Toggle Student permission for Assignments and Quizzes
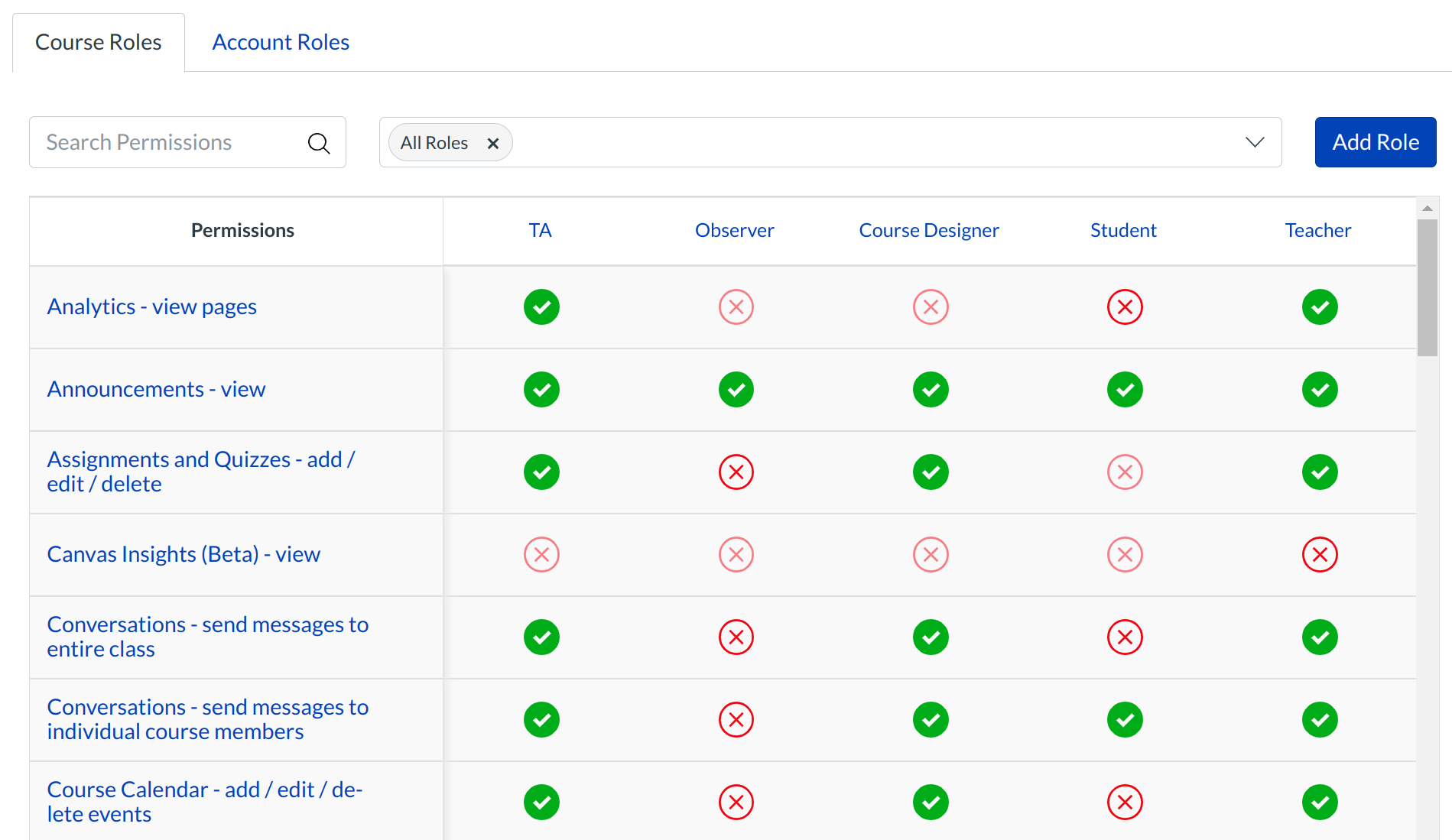 pyautogui.click(x=1125, y=472)
